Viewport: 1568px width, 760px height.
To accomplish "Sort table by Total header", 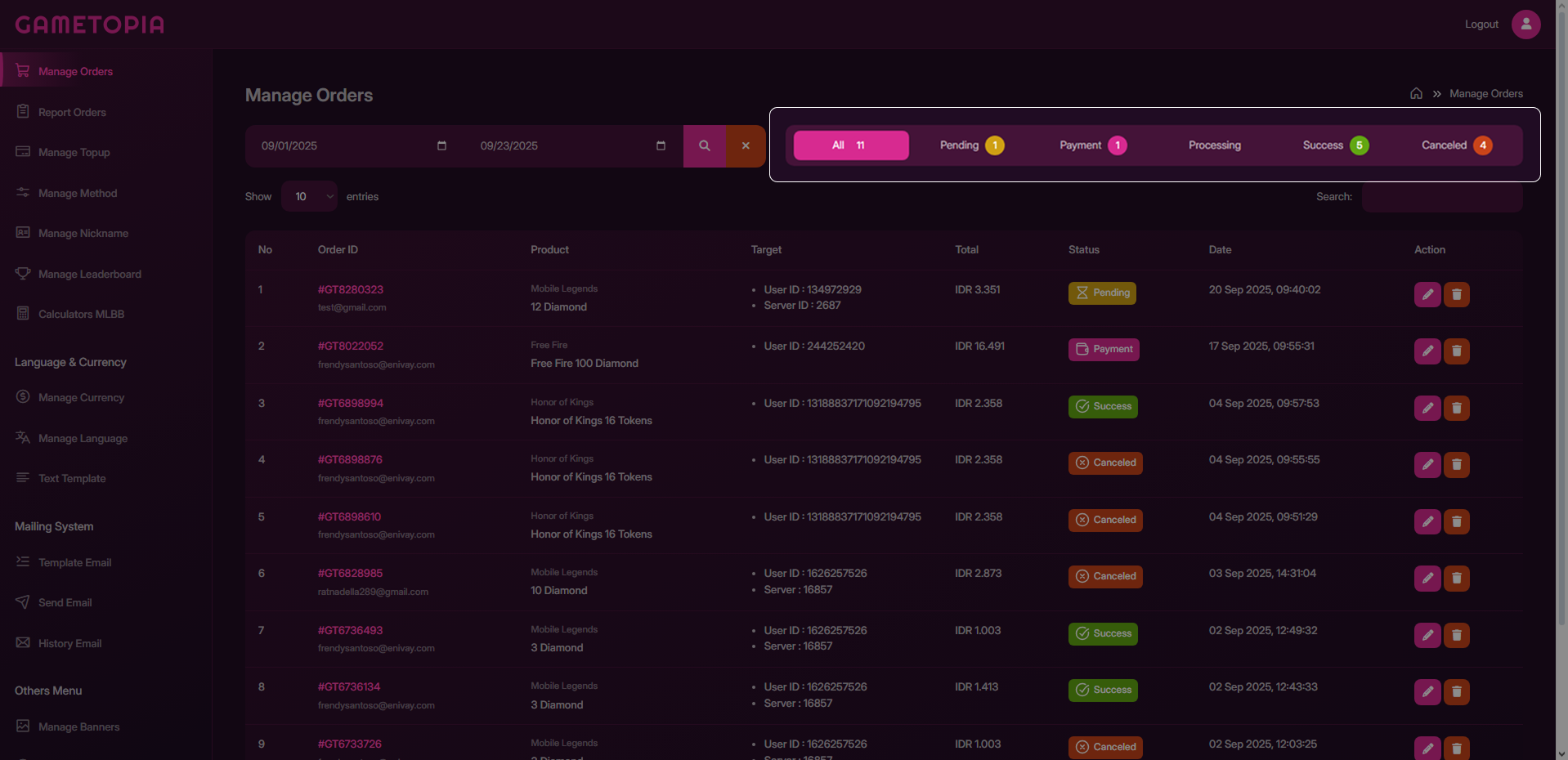I will click(966, 250).
